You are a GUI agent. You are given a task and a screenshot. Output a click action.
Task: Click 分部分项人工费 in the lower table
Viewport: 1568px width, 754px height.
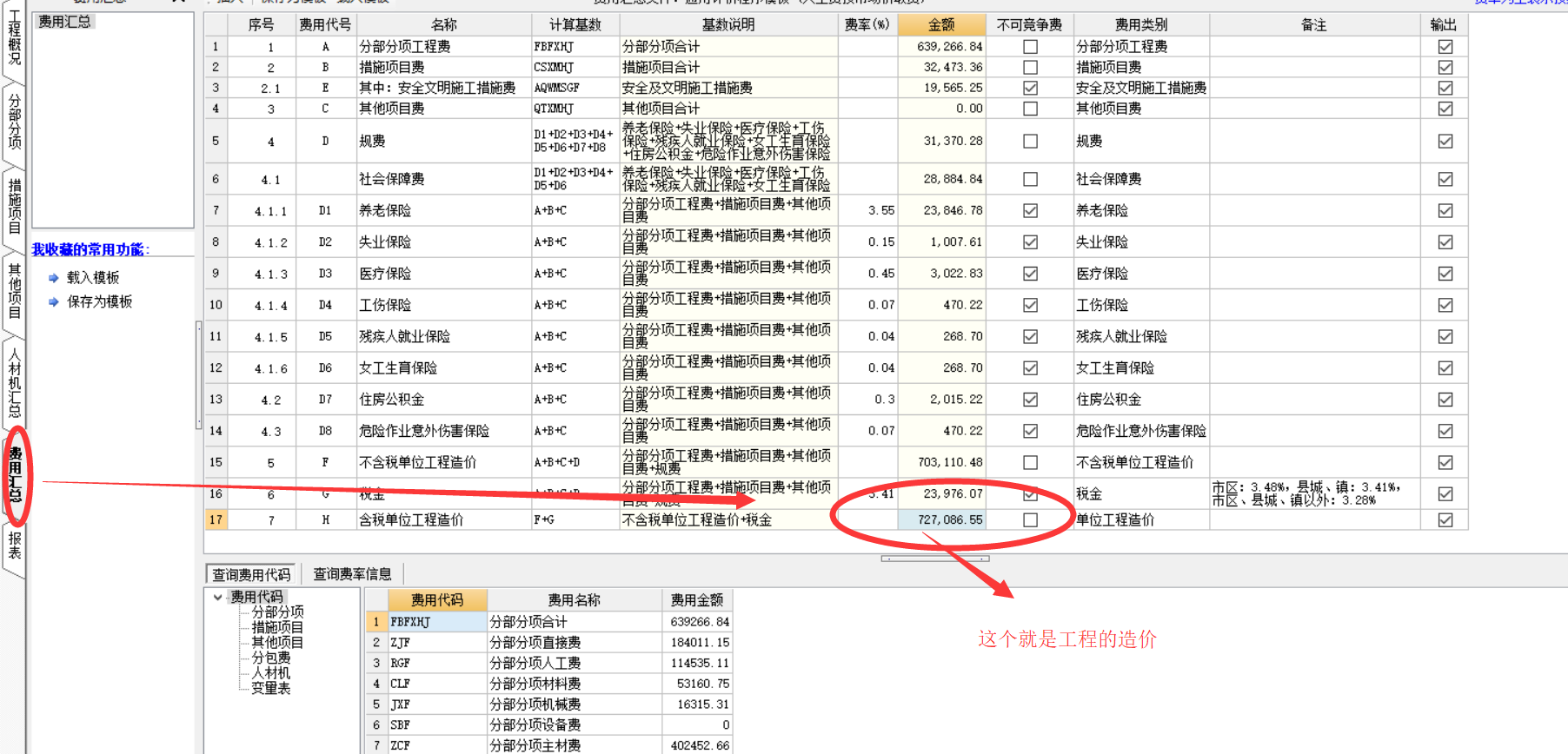[575, 664]
